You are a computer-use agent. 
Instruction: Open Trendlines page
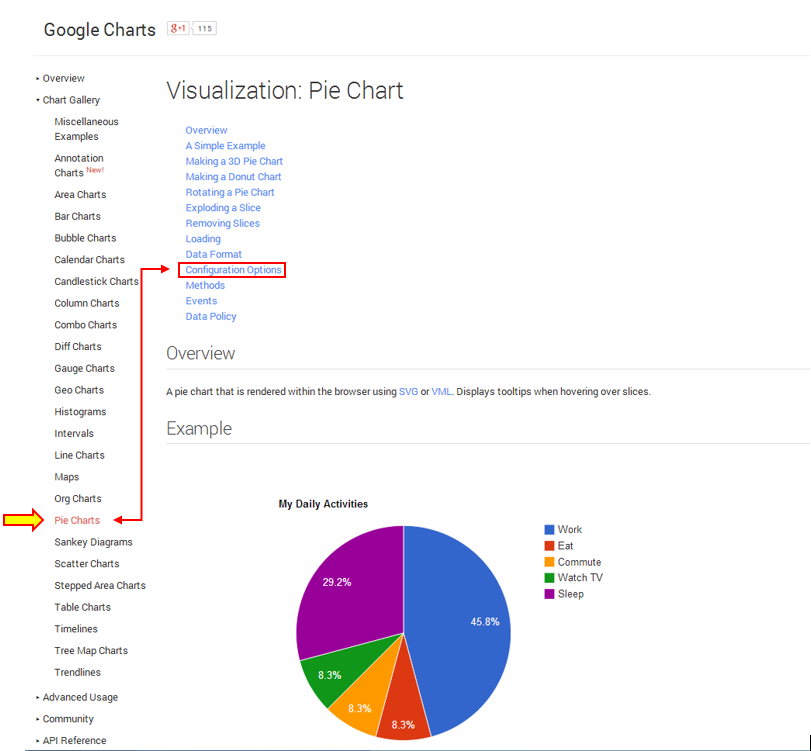(78, 672)
